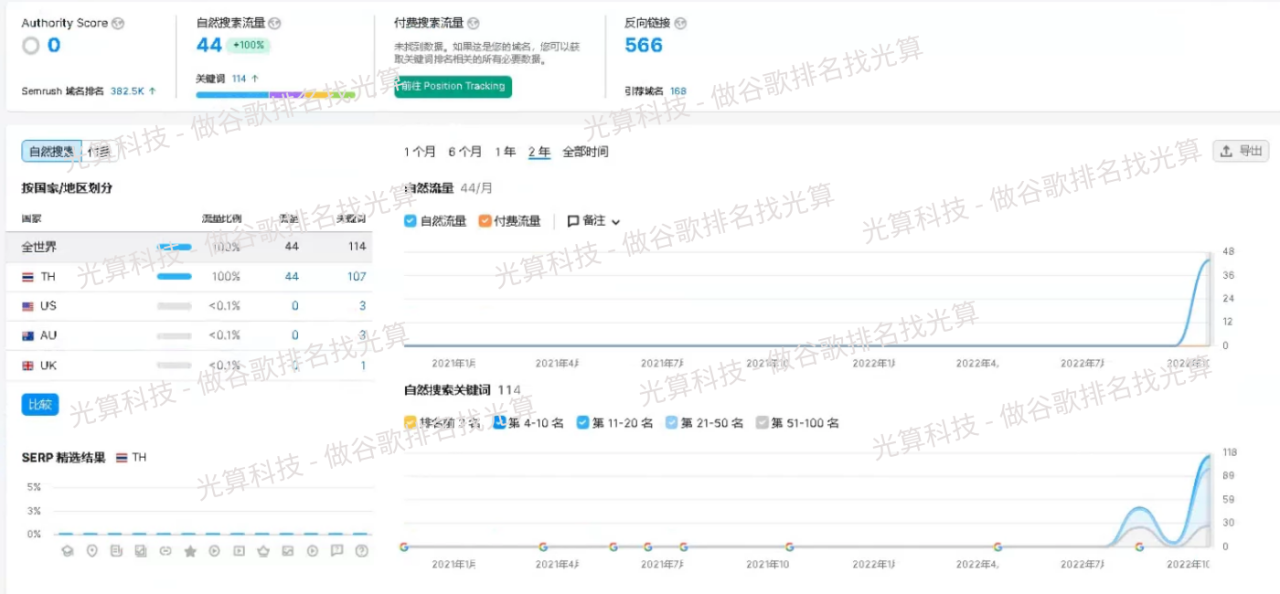The image size is (1280, 594).
Task: Open the 引荐域名 168 link
Action: (x=678, y=90)
